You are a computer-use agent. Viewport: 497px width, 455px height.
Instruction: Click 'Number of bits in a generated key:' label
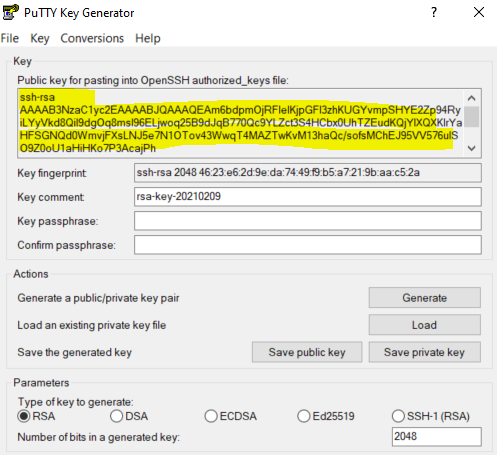point(99,437)
